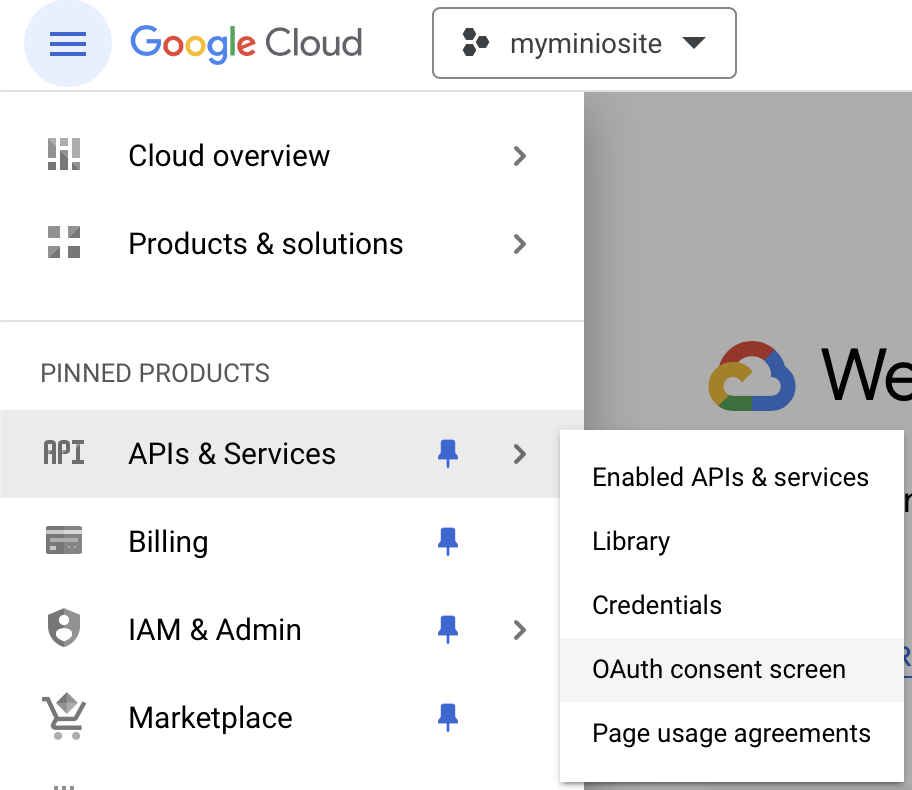Viewport: 912px width, 790px height.
Task: Click the Products & solutions grid icon
Action: 64,243
